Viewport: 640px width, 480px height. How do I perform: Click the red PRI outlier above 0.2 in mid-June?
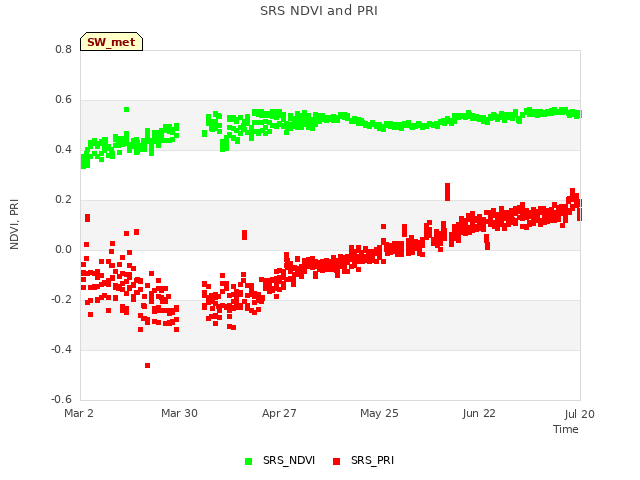coord(447,192)
